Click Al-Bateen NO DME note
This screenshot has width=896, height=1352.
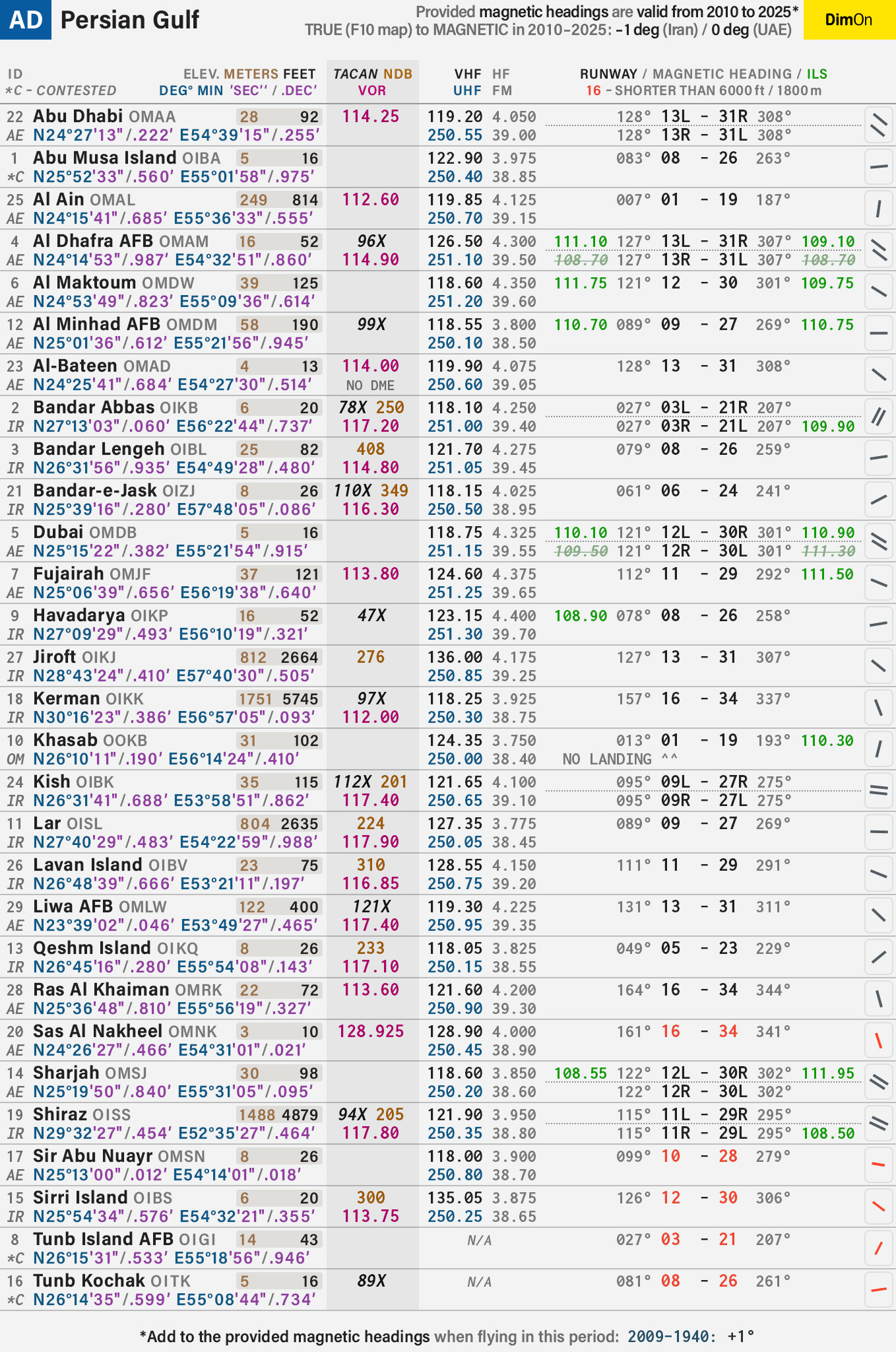371,386
